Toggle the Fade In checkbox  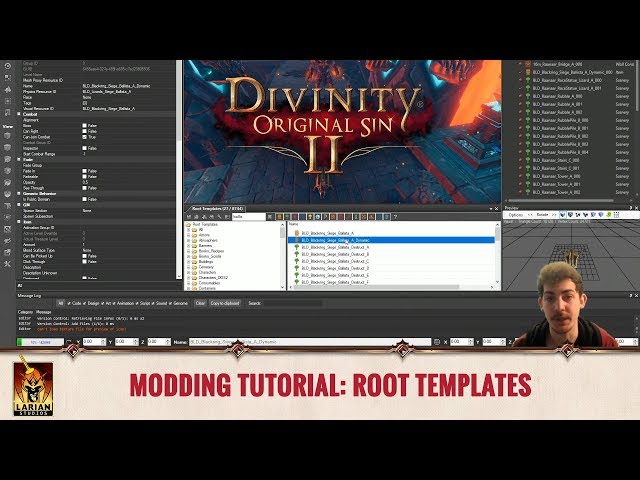coord(84,171)
